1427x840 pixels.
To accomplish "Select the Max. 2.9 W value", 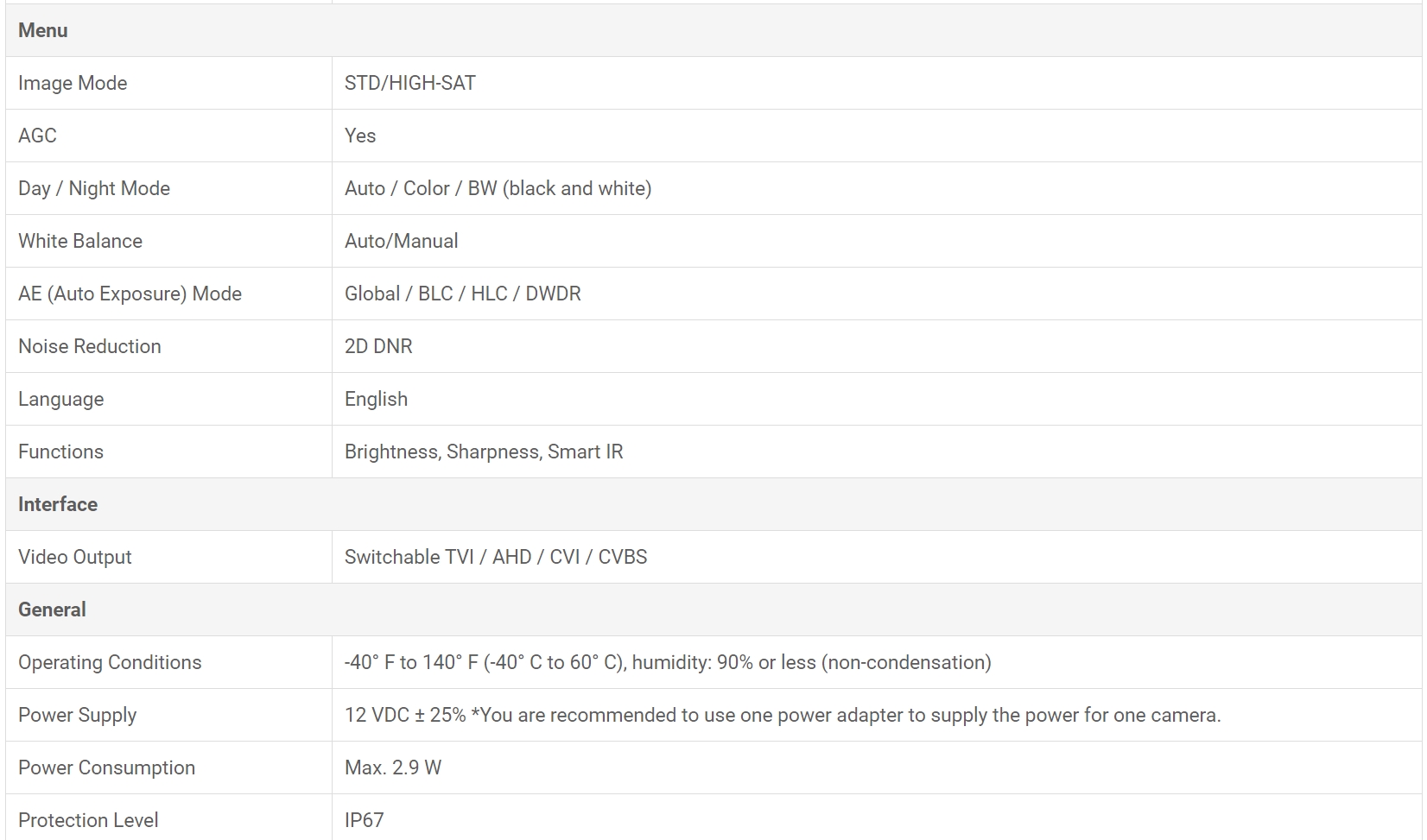I will click(x=392, y=767).
